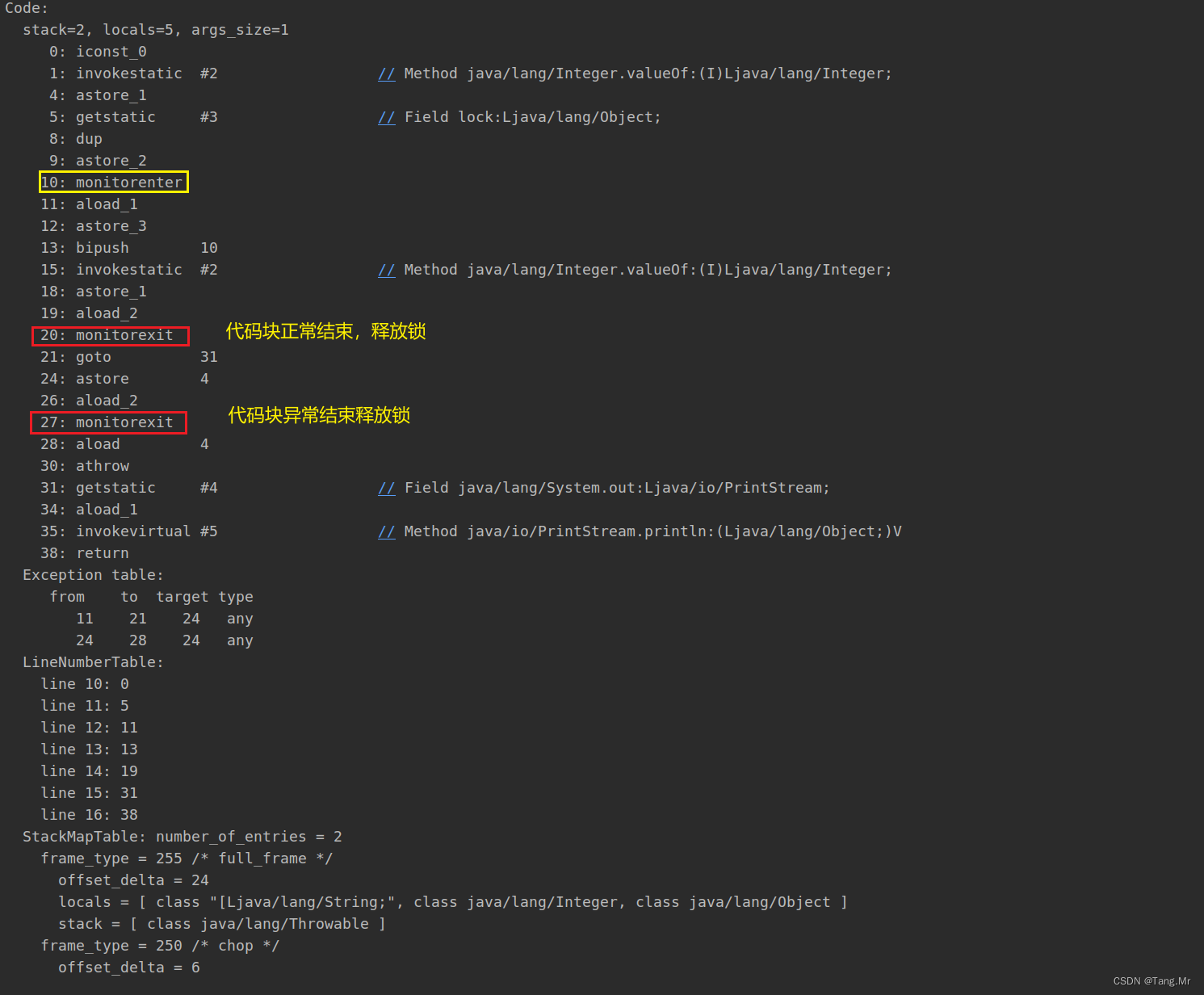Viewport: 1204px width, 995px height.
Task: Click 'from to target type' table header
Action: pyautogui.click(x=152, y=597)
